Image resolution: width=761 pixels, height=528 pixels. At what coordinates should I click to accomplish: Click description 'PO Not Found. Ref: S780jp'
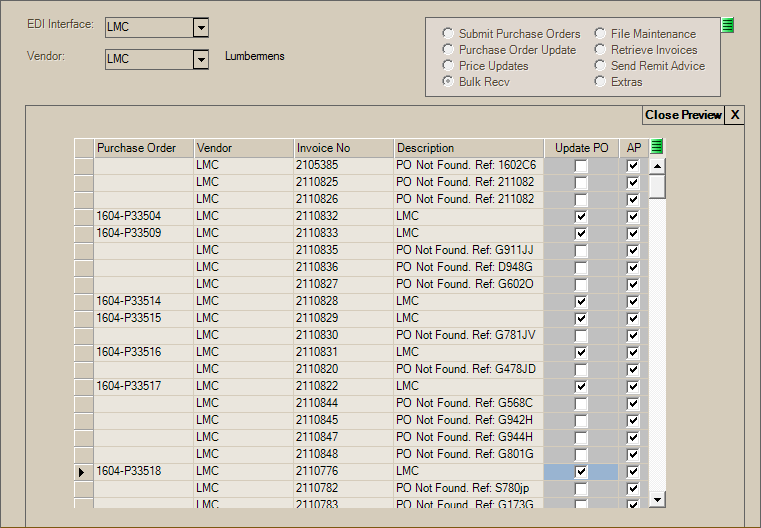tap(468, 488)
